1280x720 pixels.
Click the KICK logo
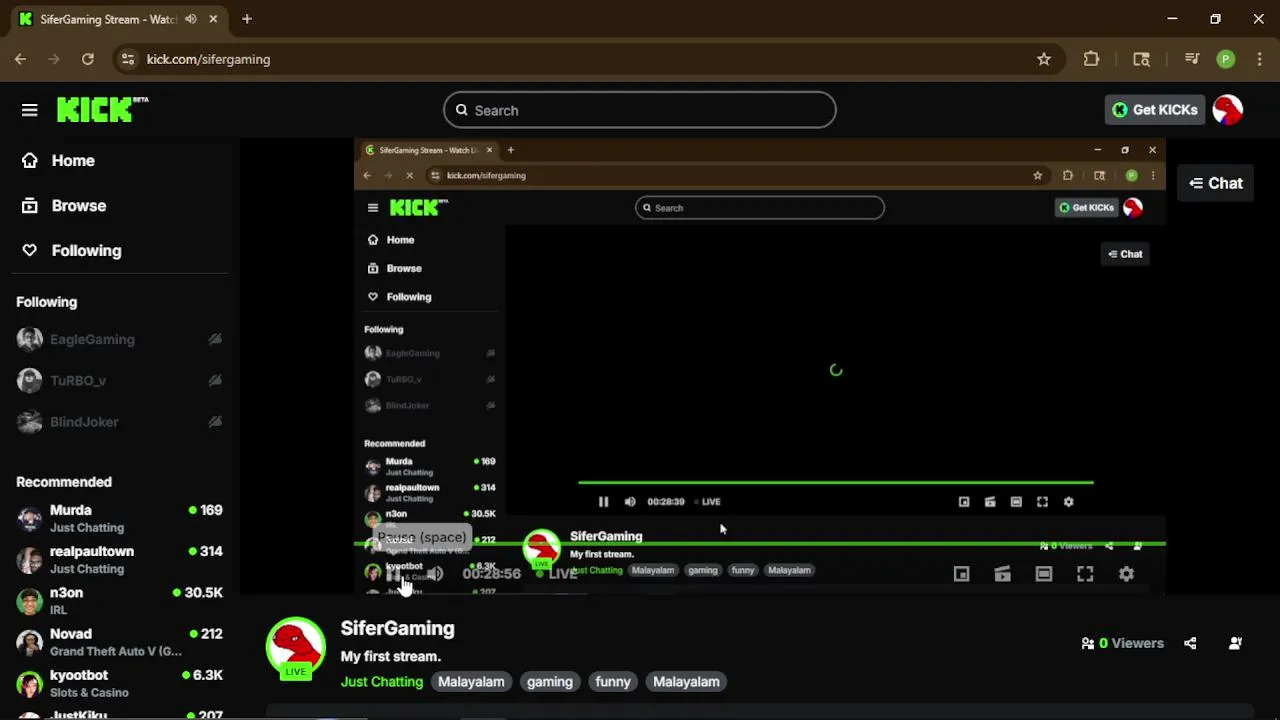pyautogui.click(x=102, y=110)
